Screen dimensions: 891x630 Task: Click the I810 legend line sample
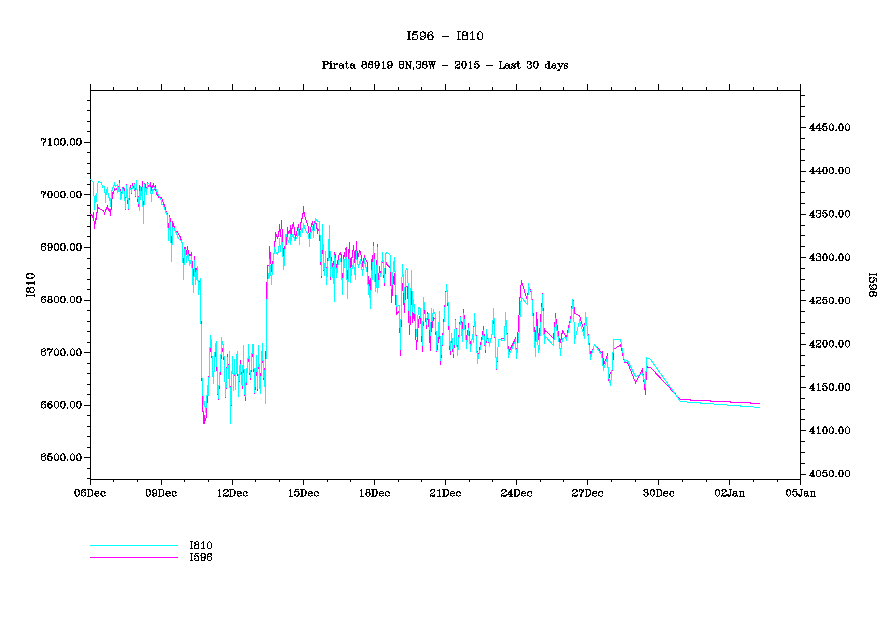click(133, 546)
